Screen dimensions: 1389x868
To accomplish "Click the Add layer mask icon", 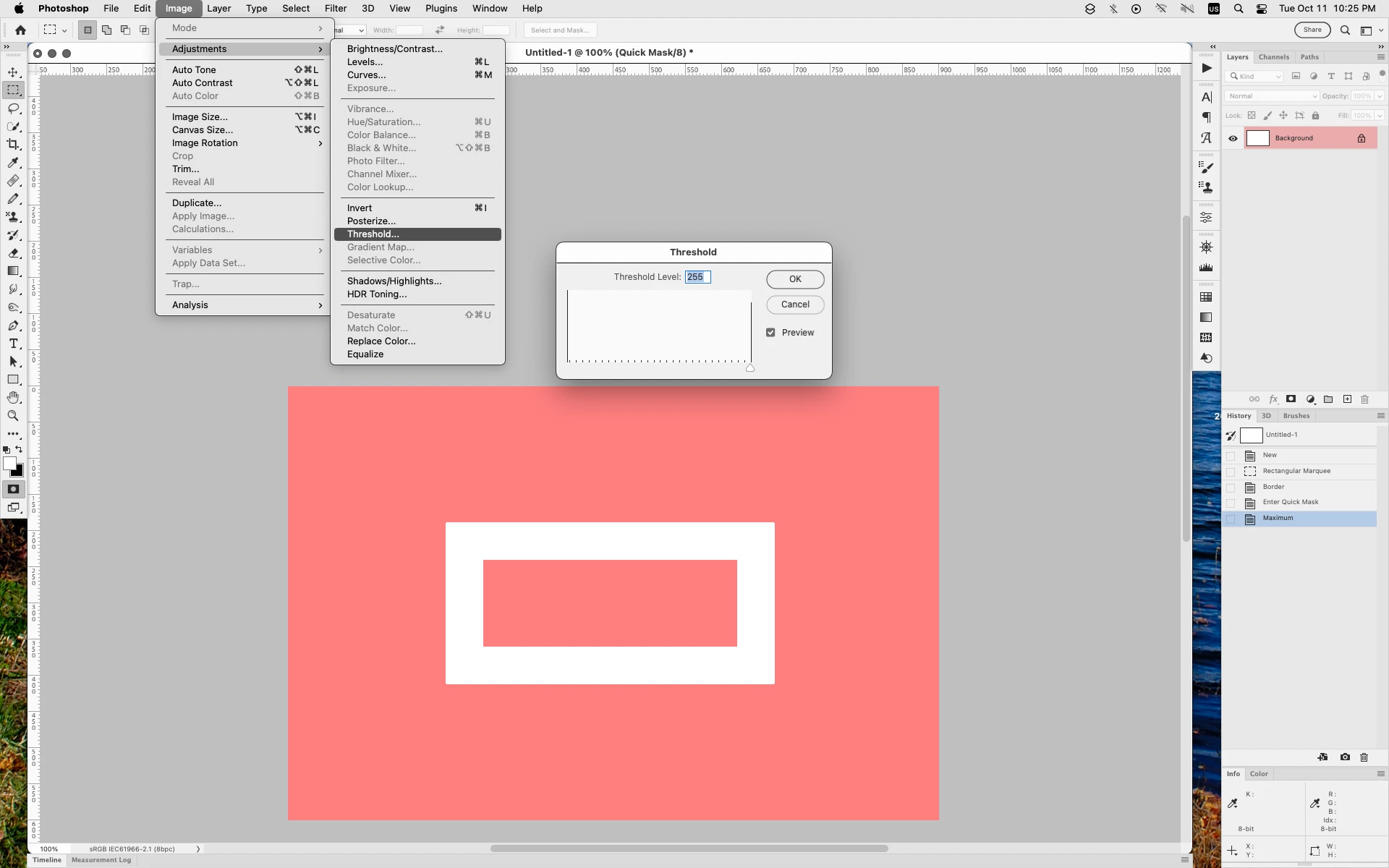I will (1291, 399).
